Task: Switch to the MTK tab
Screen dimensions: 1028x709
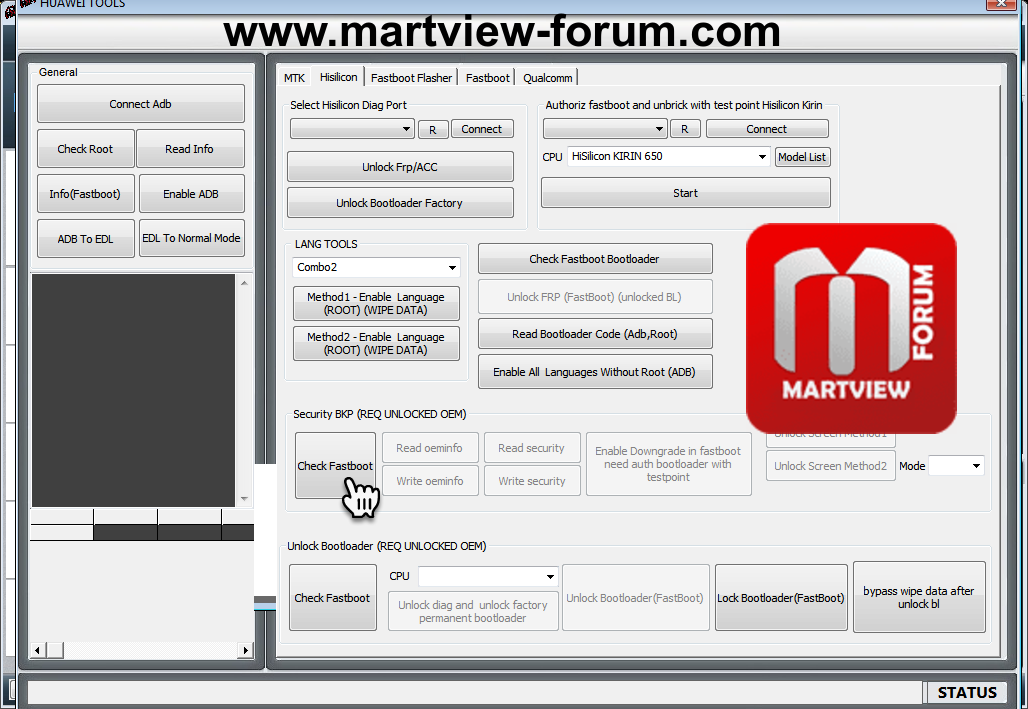Action: [294, 77]
